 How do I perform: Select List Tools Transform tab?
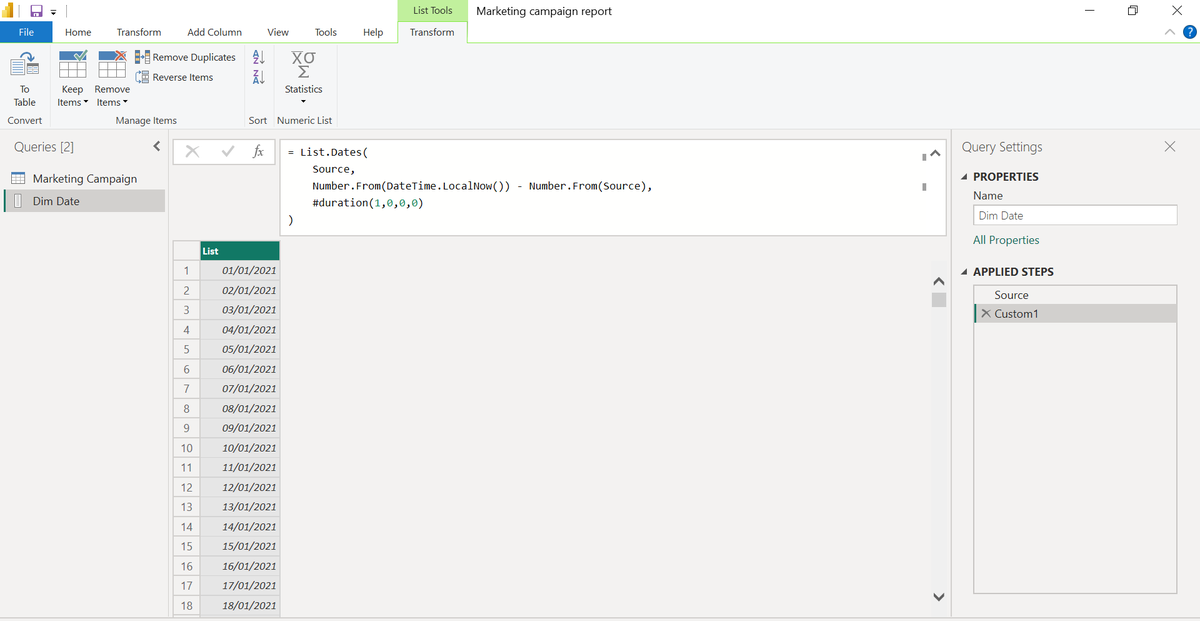click(432, 32)
